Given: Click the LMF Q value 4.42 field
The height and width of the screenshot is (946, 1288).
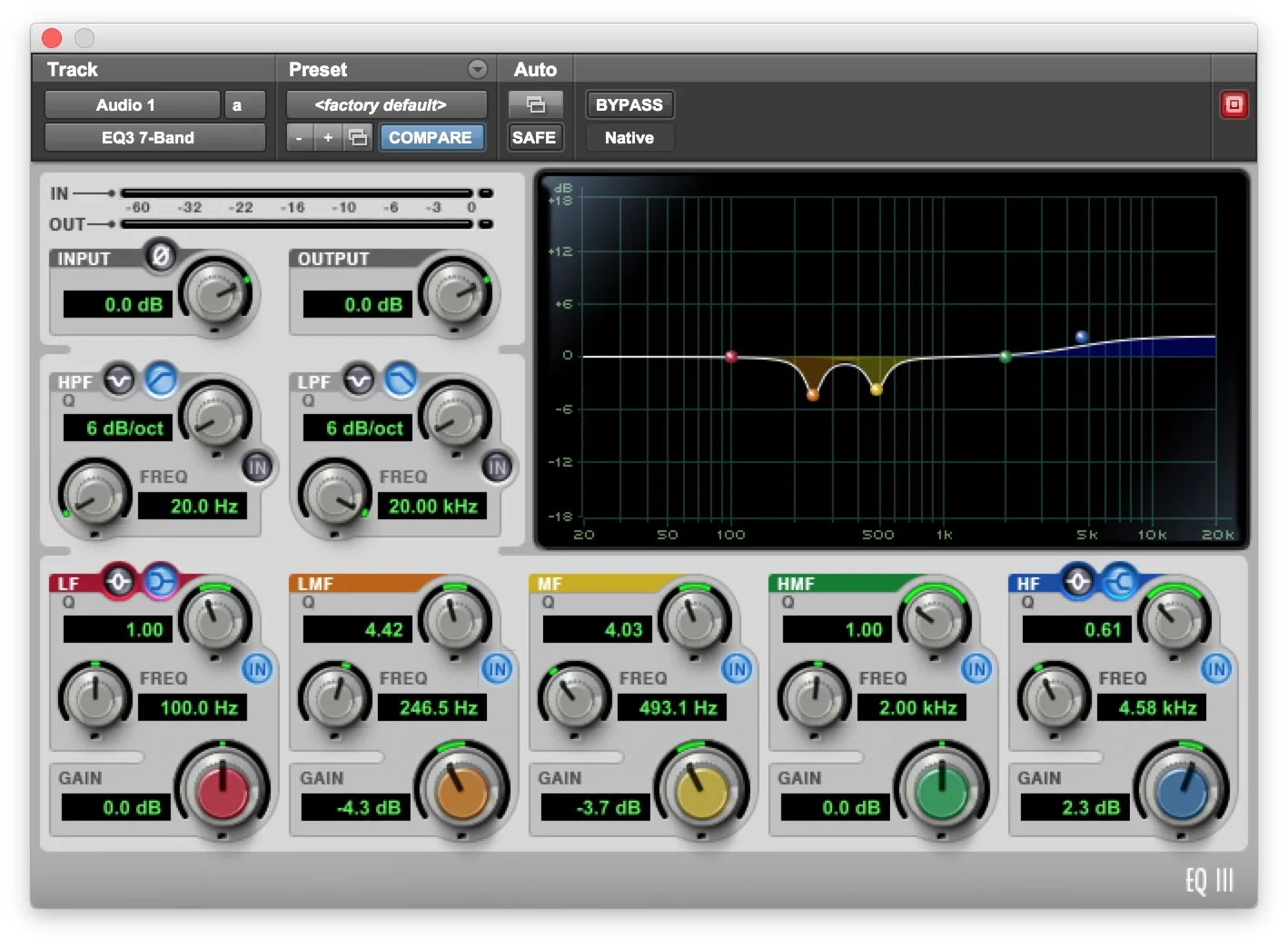Looking at the screenshot, I should (357, 629).
